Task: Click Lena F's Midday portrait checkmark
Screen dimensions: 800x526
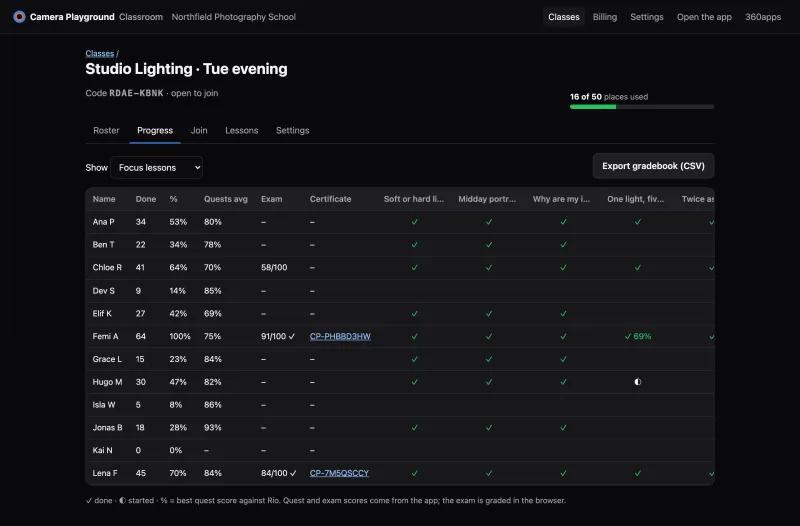Action: [x=489, y=473]
